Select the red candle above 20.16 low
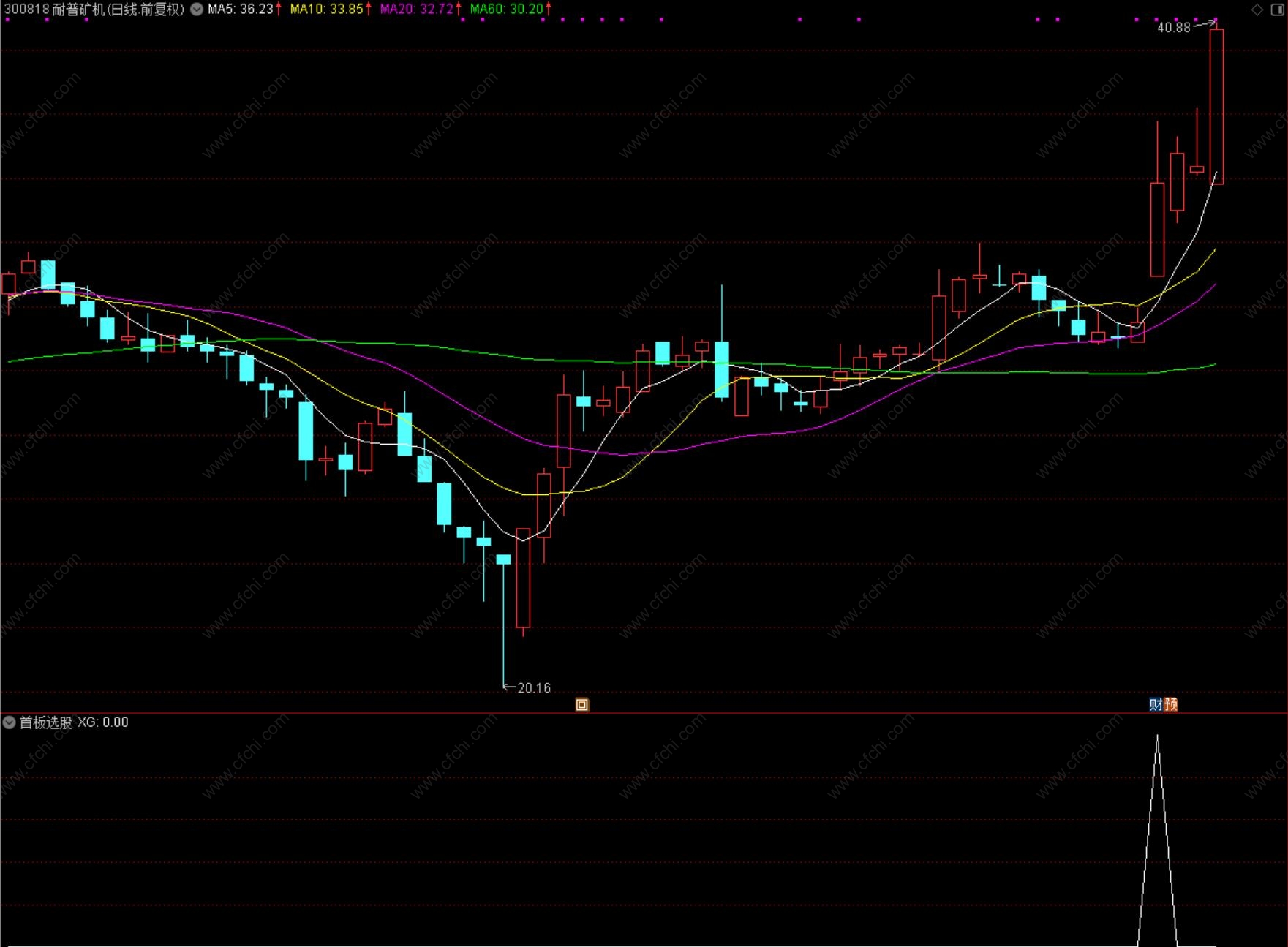The width and height of the screenshot is (1288, 947). (523, 578)
